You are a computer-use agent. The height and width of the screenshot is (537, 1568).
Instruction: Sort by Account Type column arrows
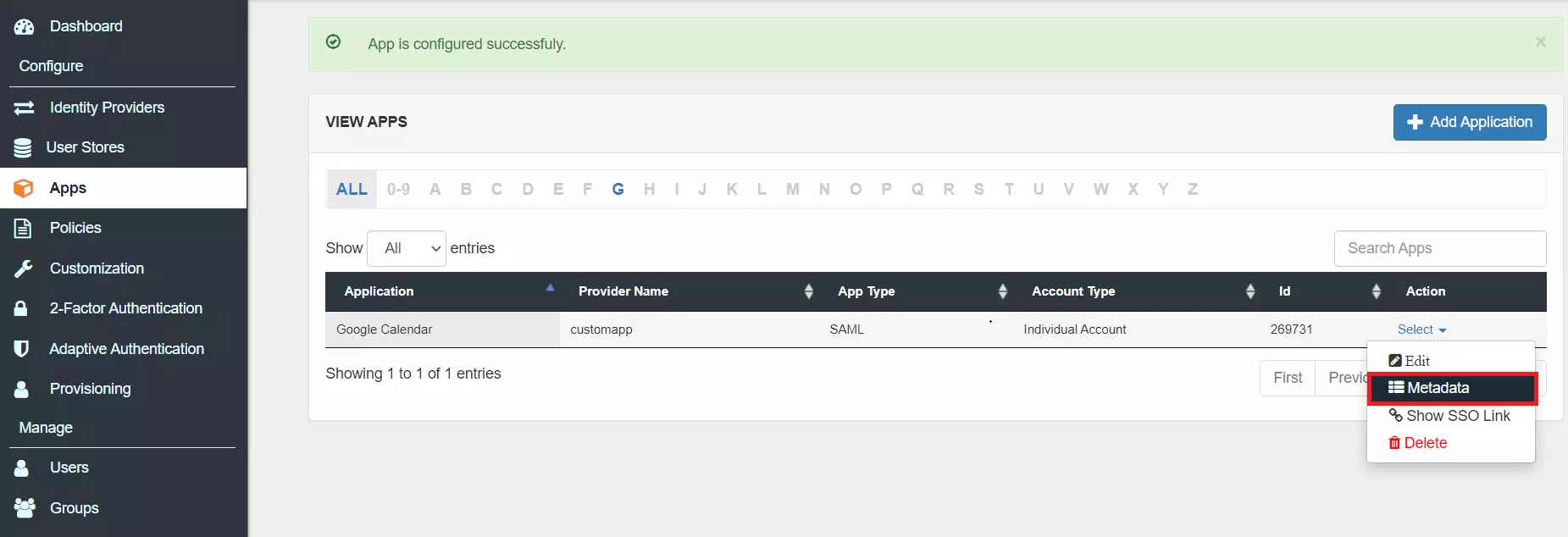click(1250, 291)
